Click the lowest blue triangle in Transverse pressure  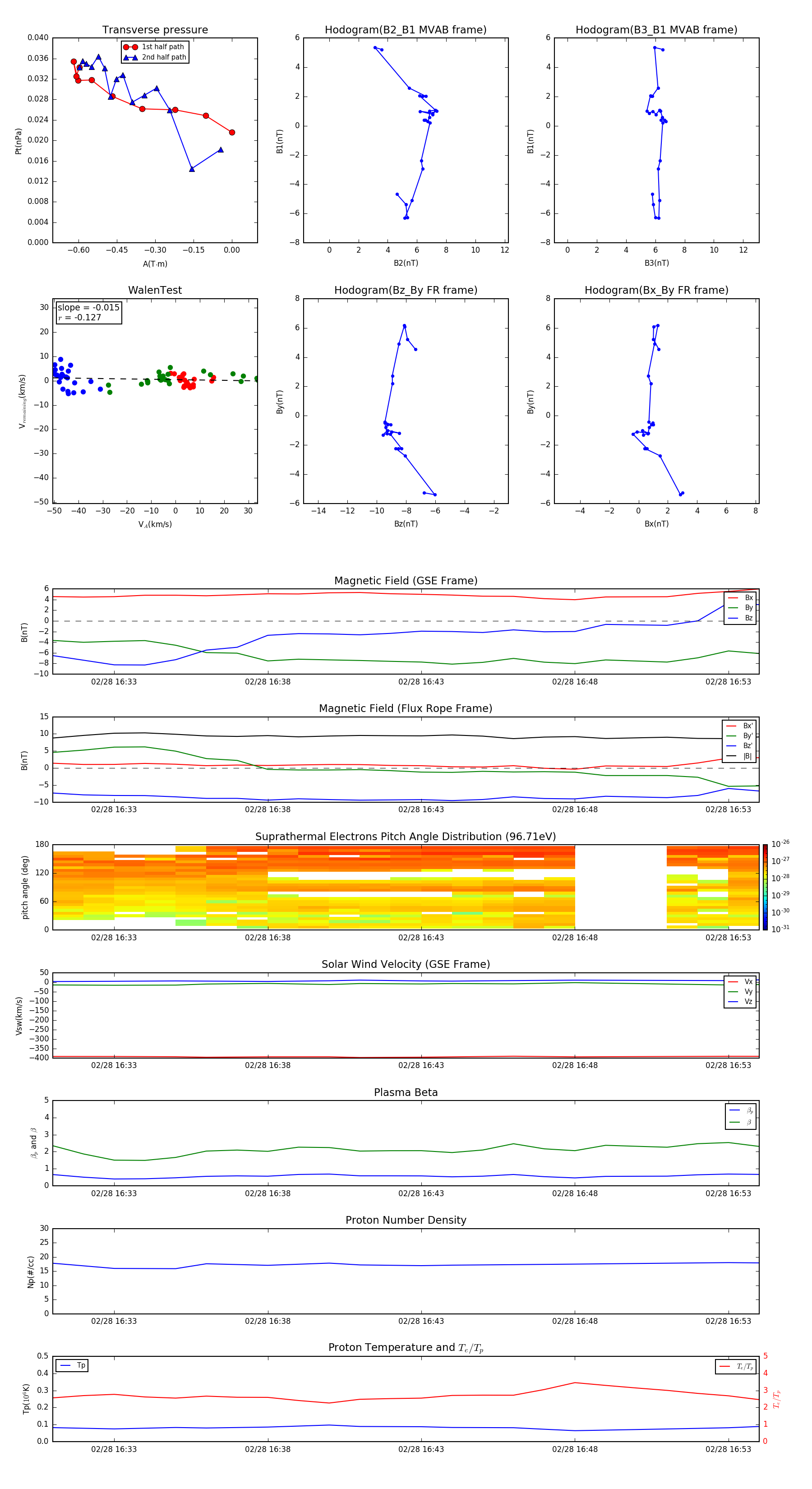point(192,169)
